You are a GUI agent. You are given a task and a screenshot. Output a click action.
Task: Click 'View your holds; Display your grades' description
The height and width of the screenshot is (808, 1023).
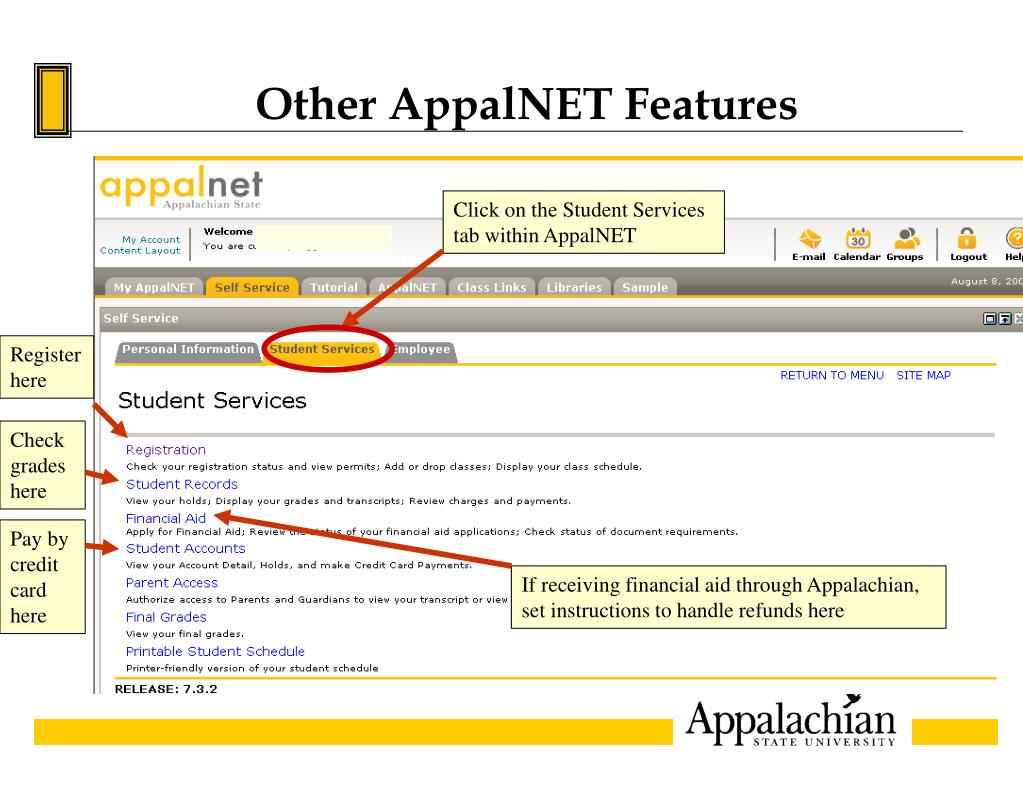coord(348,501)
